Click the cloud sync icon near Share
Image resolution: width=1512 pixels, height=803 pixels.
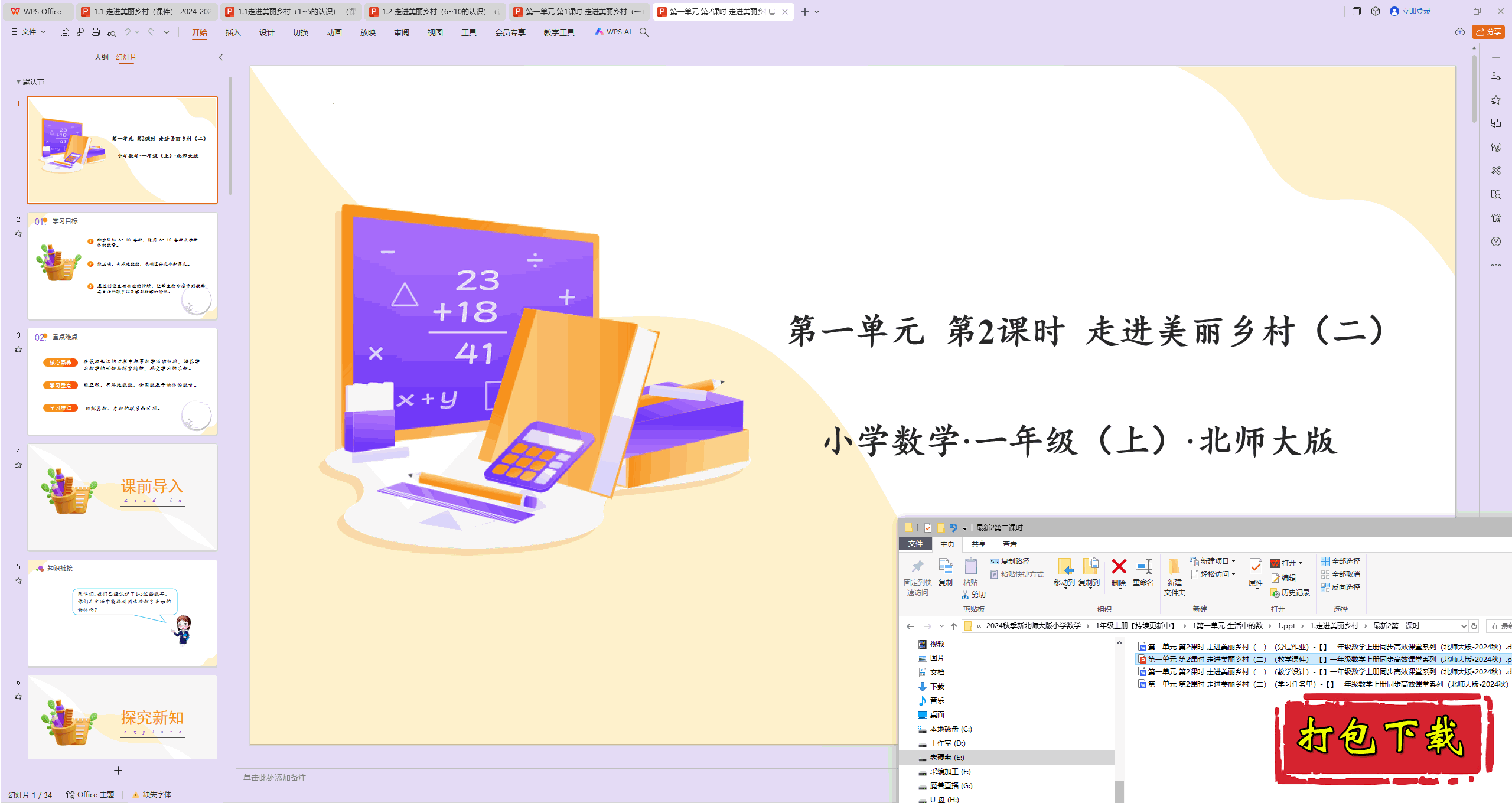(1460, 32)
